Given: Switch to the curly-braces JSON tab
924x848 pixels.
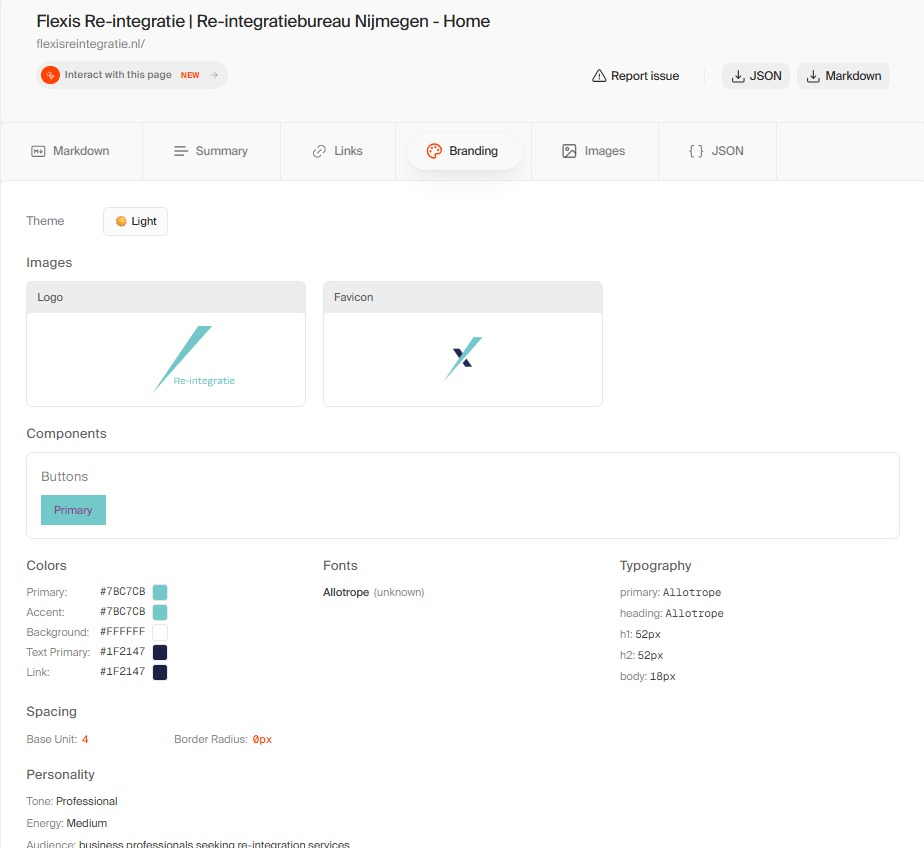Looking at the screenshot, I should click(716, 151).
